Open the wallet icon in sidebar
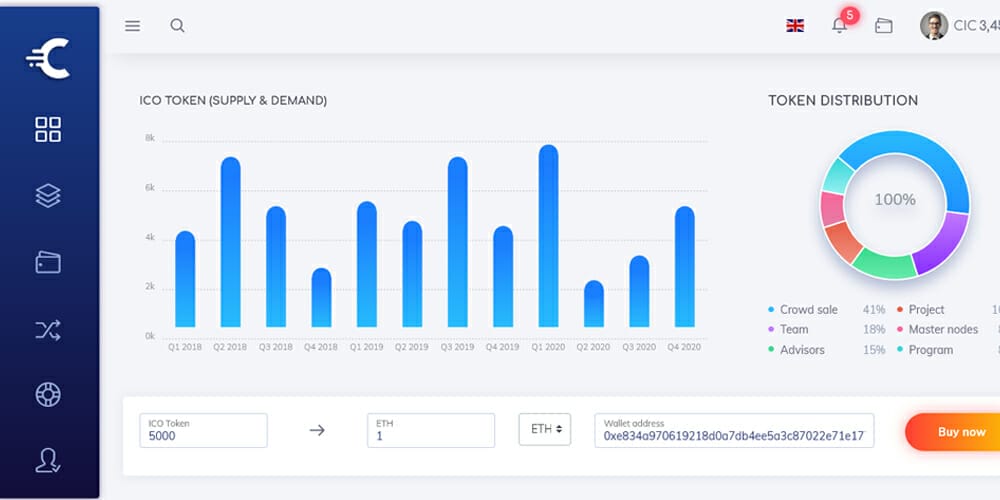This screenshot has width=1000, height=500. click(48, 262)
